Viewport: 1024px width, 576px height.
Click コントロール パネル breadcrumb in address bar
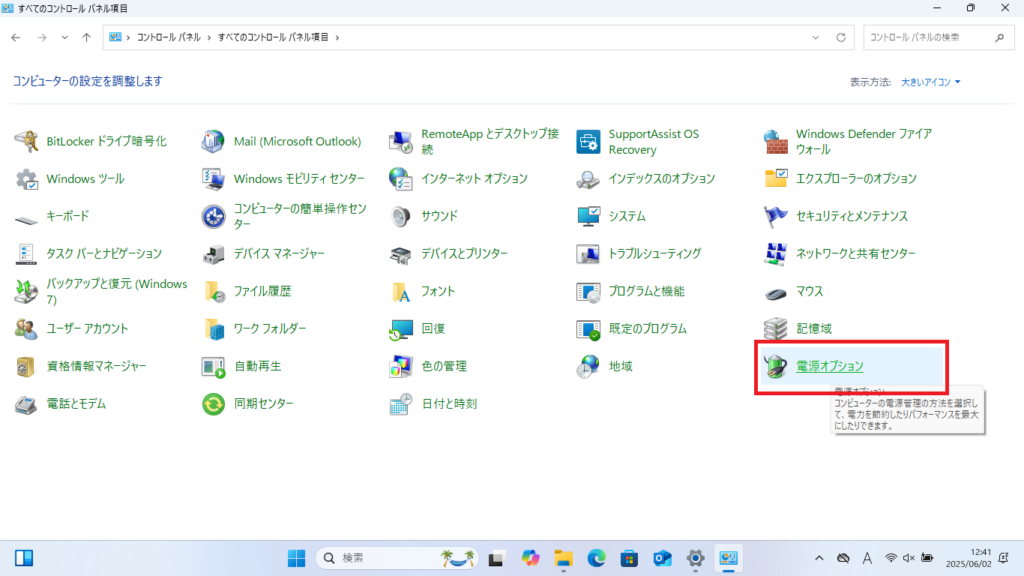[168, 38]
